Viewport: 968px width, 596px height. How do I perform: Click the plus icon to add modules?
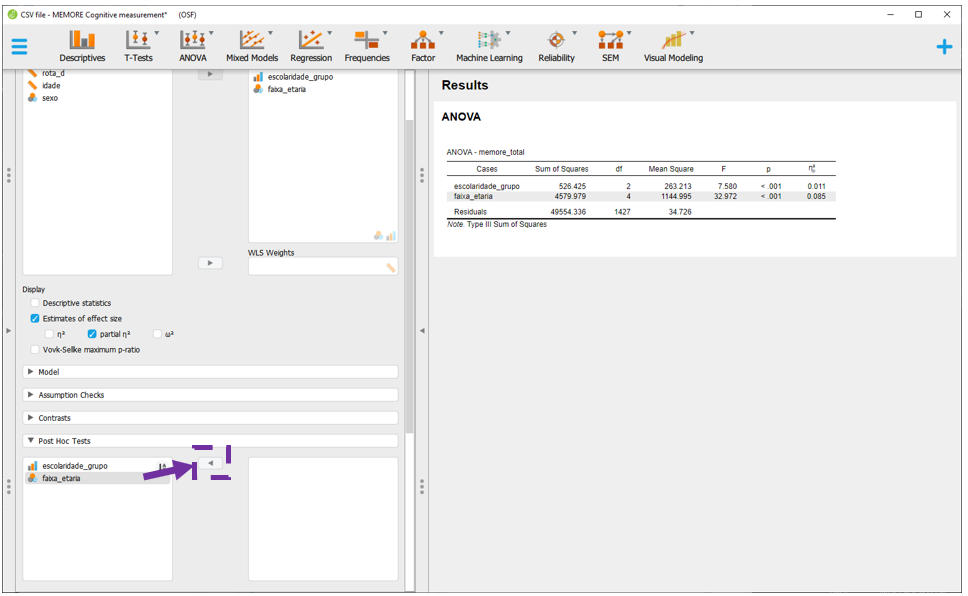coord(944,47)
